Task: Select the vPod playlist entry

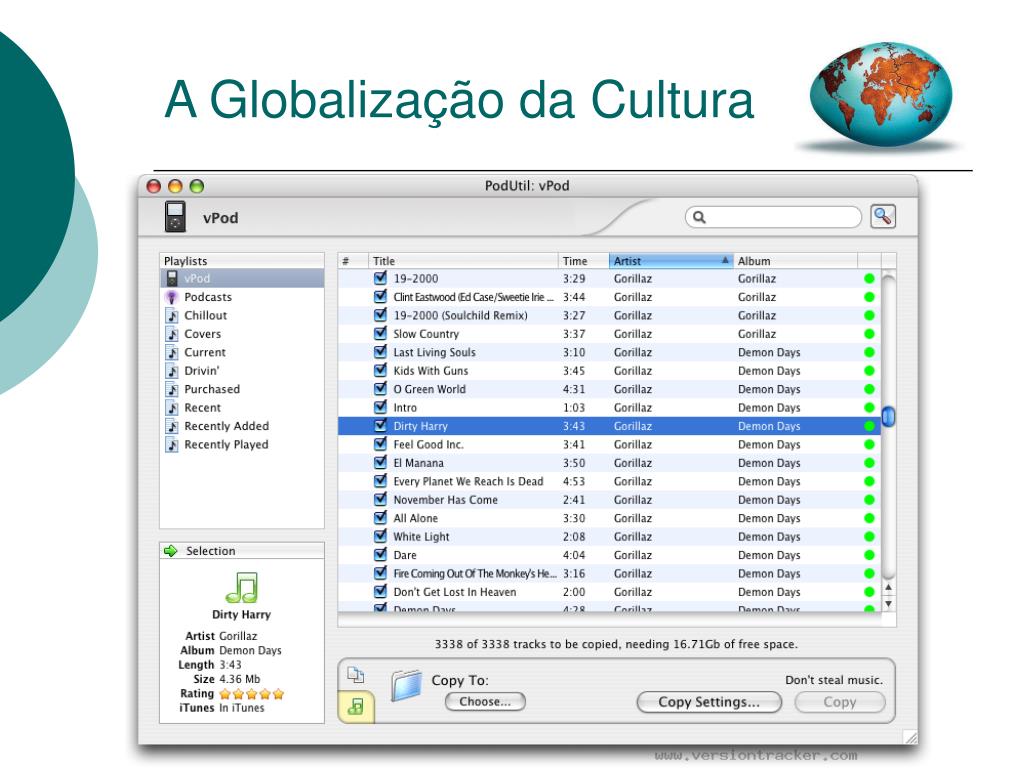Action: [242, 278]
